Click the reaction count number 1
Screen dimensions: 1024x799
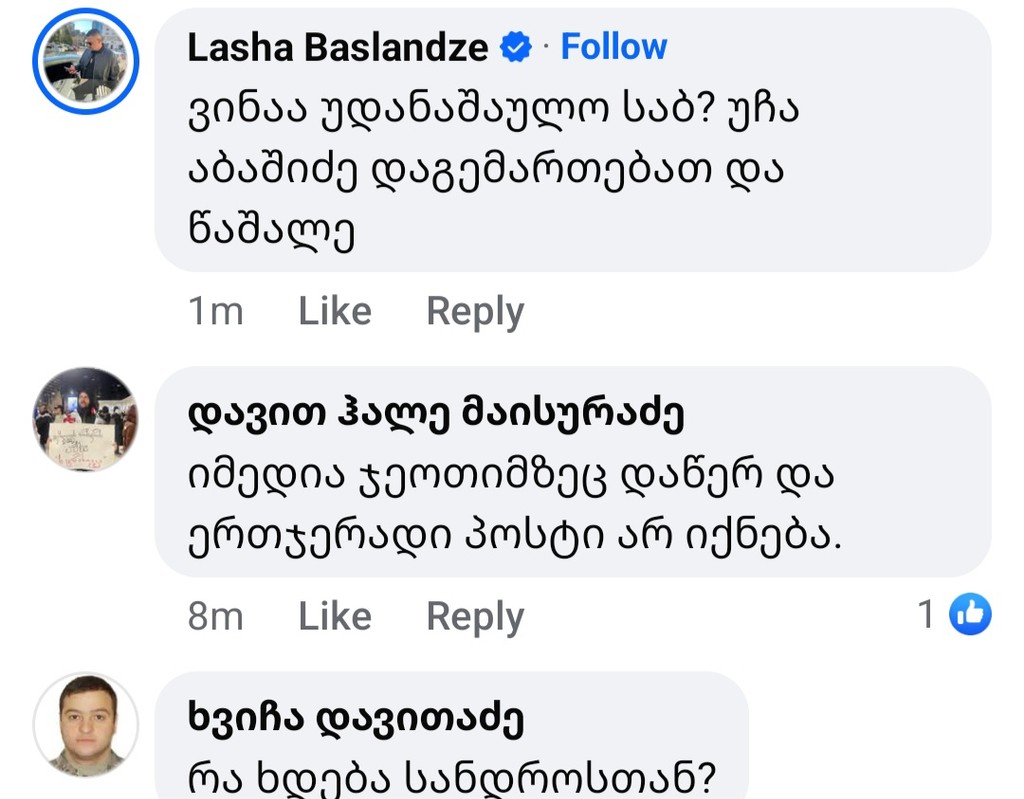coord(927,614)
